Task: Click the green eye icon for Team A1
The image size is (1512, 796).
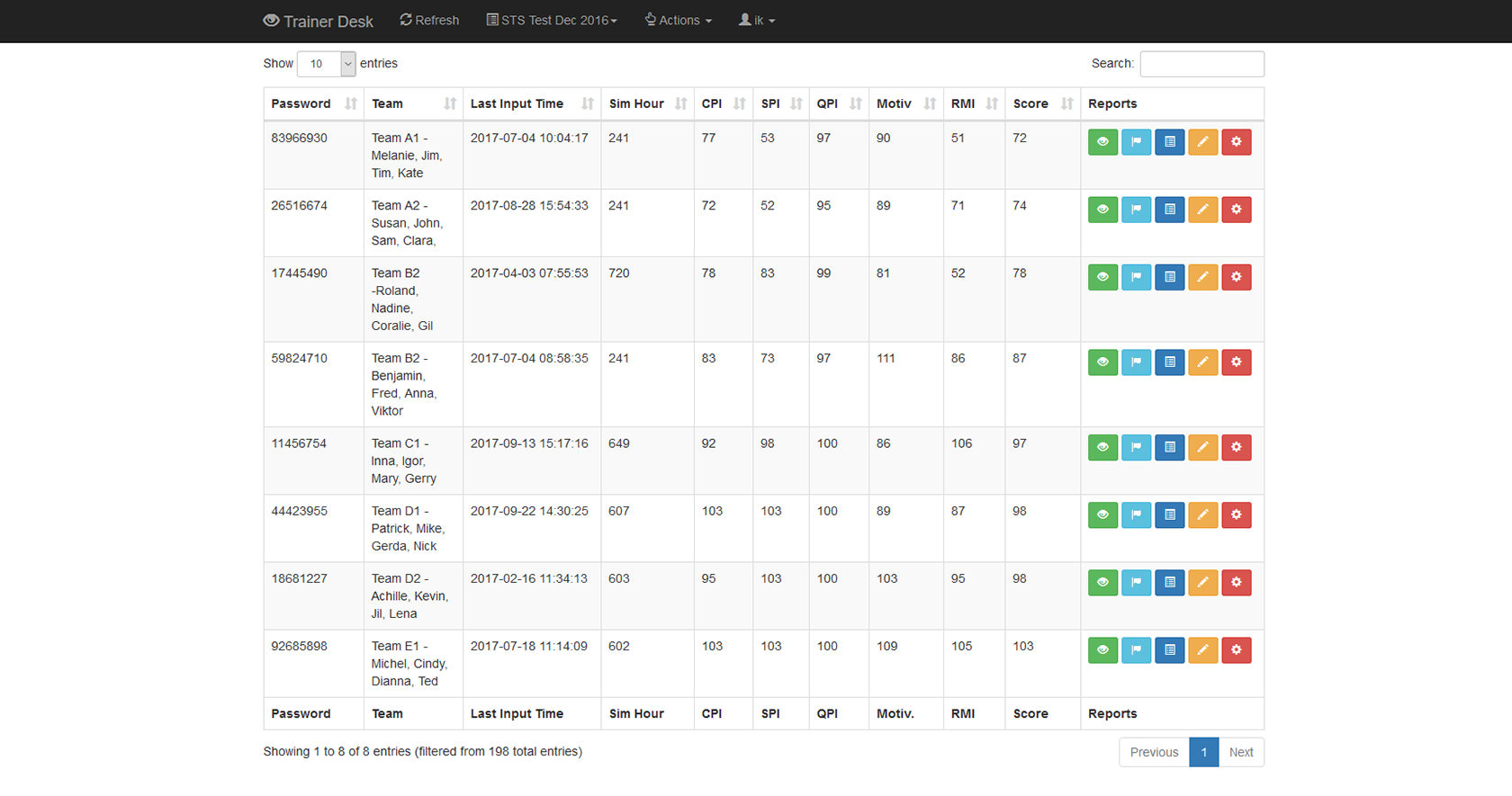Action: (1102, 142)
